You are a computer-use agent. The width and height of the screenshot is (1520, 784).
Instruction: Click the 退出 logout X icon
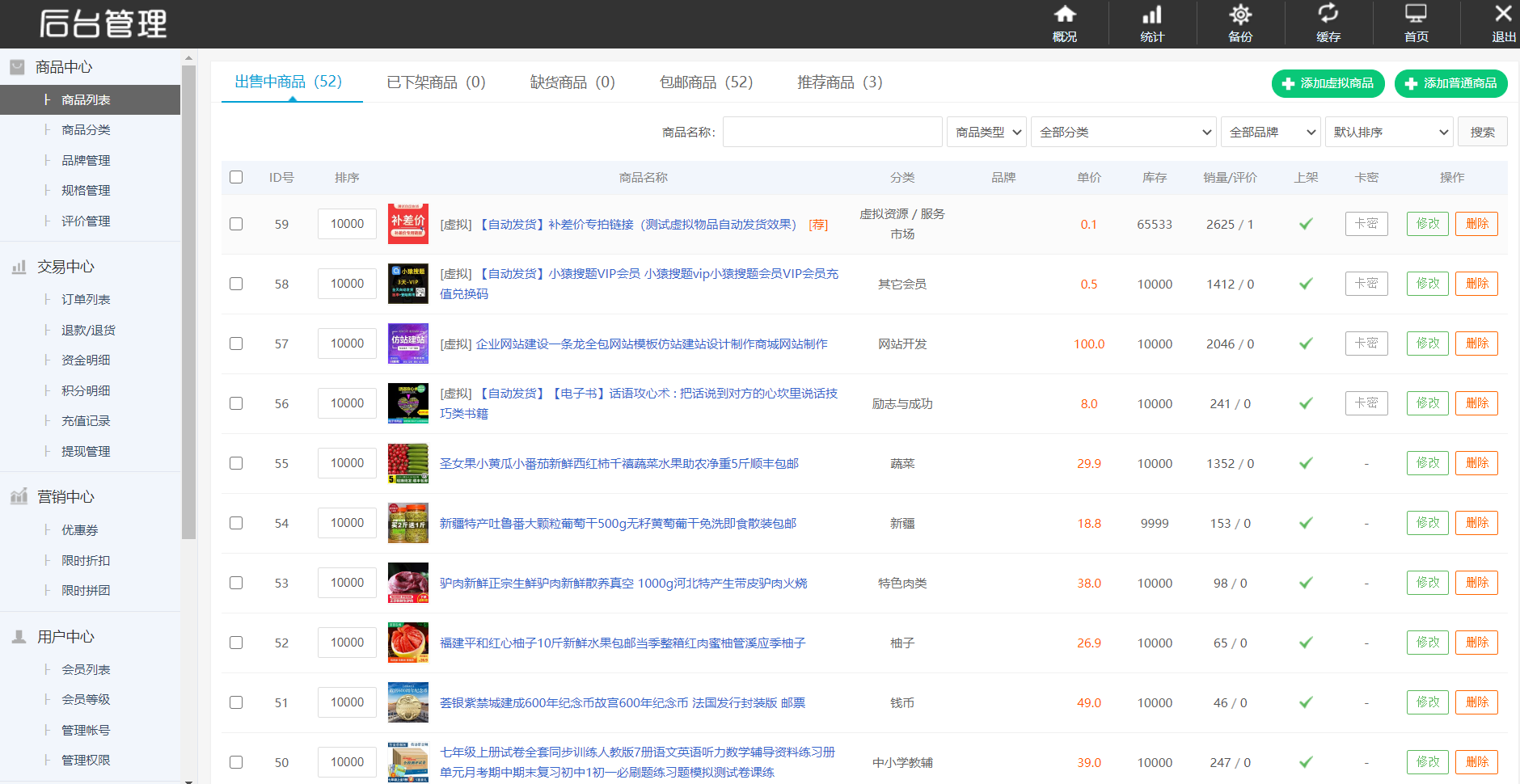(x=1503, y=14)
